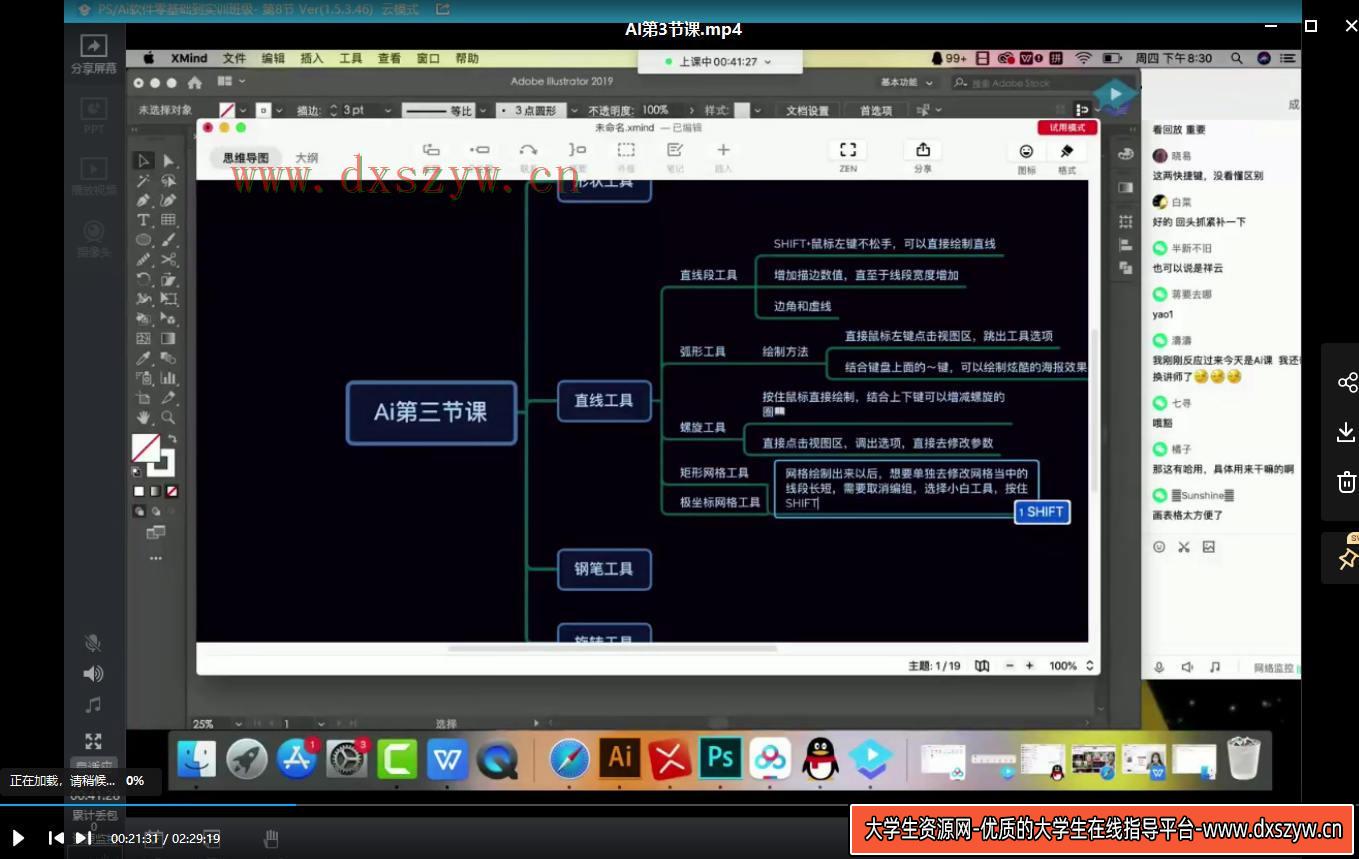Select the Rotate tool

pyautogui.click(x=143, y=279)
